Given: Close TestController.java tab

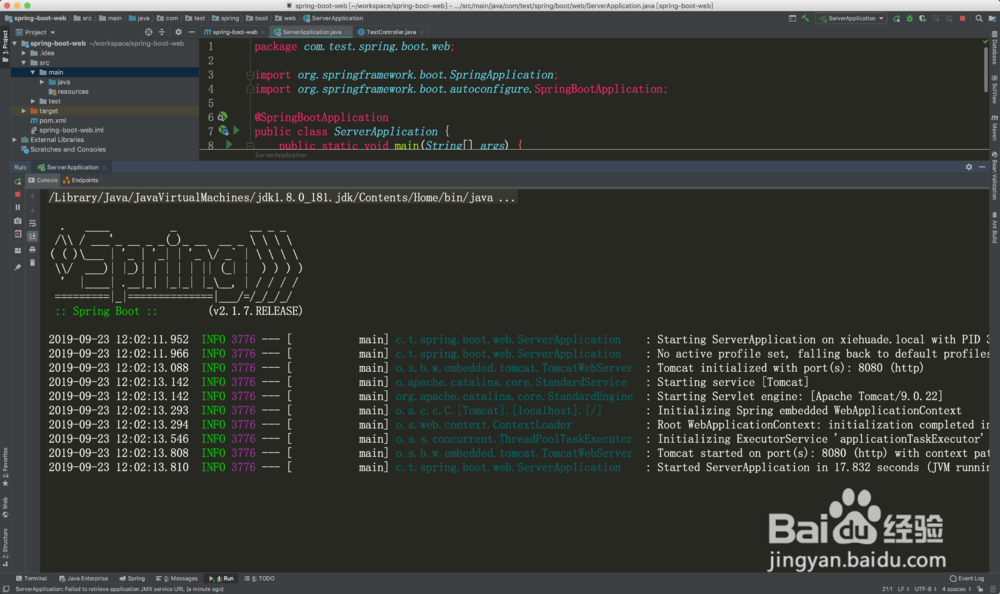Looking at the screenshot, I should [422, 32].
